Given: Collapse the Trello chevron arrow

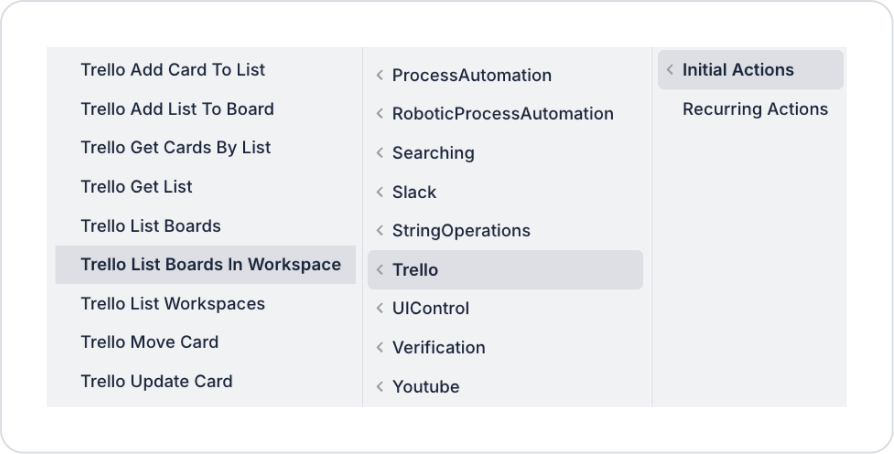Looking at the screenshot, I should pos(380,269).
